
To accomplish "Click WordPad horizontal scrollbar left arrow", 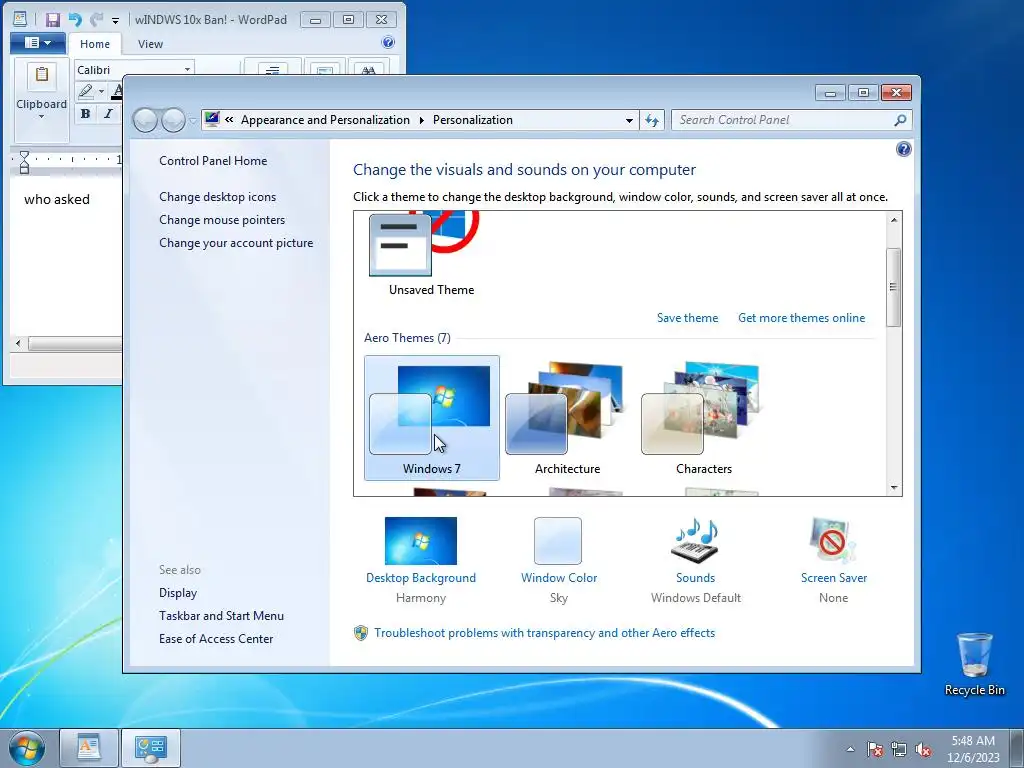I will point(18,343).
